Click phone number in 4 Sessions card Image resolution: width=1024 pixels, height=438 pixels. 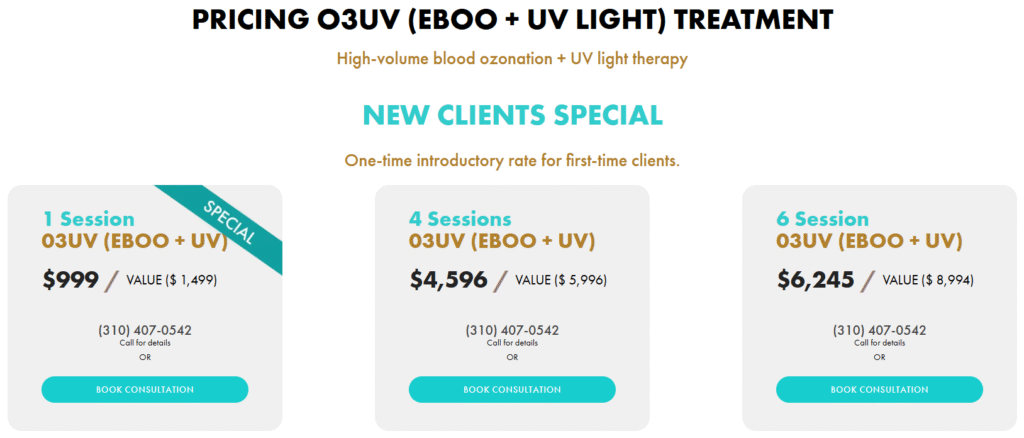[512, 331]
